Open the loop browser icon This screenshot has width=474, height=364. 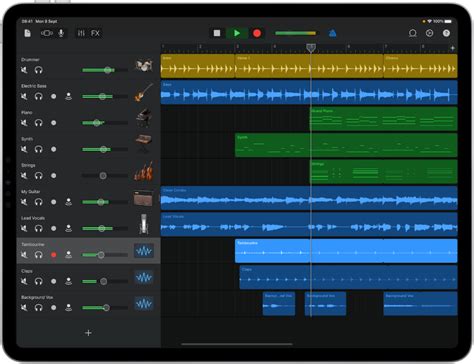(x=413, y=33)
